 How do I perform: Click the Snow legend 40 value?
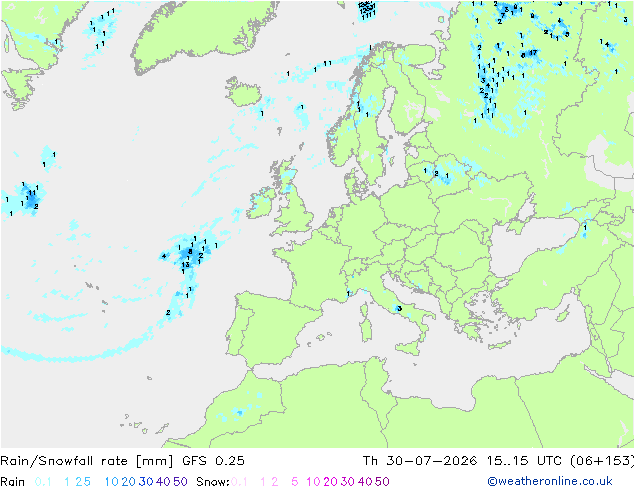tap(365, 482)
